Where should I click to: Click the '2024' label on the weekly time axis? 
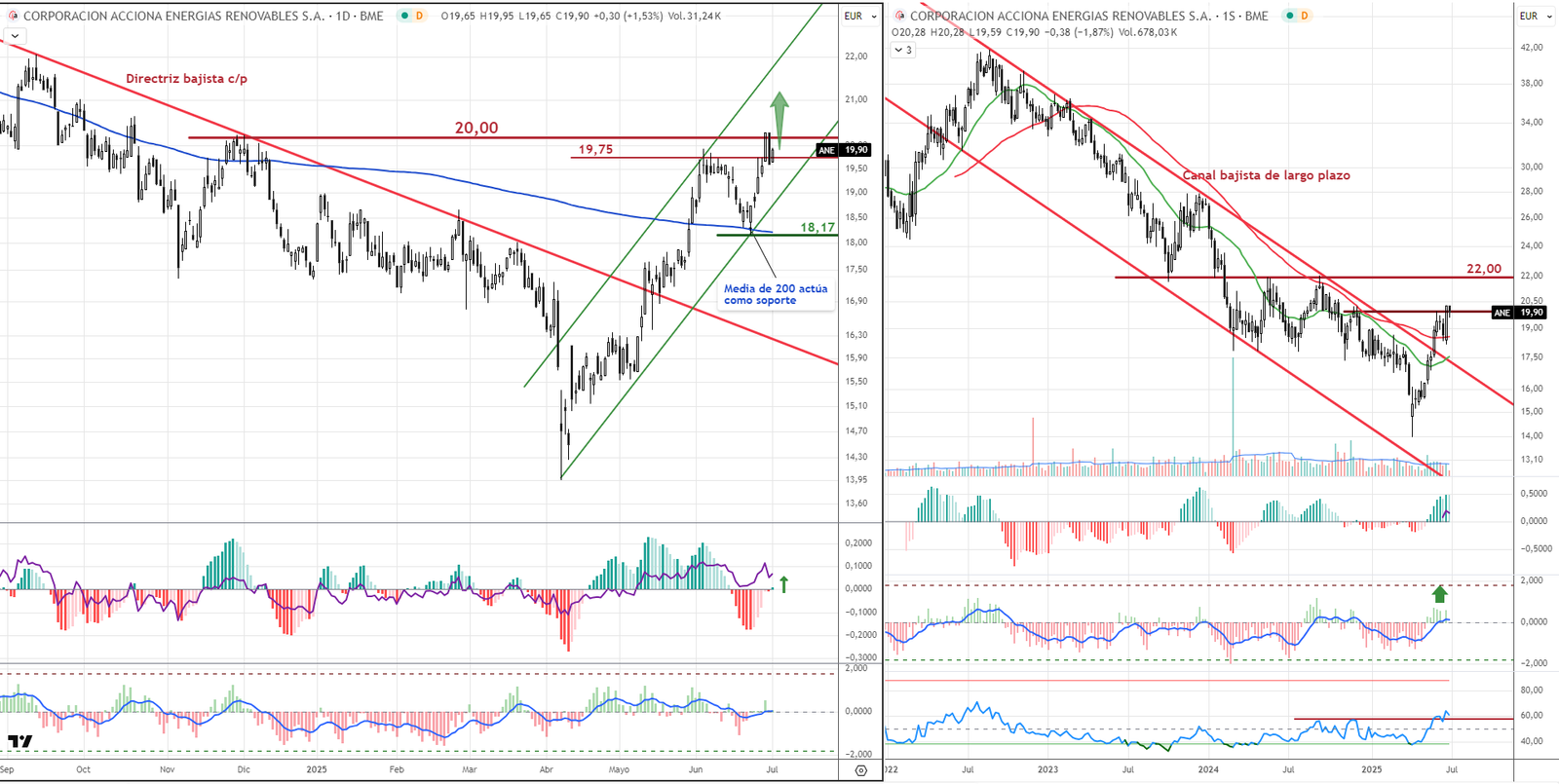(x=1208, y=769)
